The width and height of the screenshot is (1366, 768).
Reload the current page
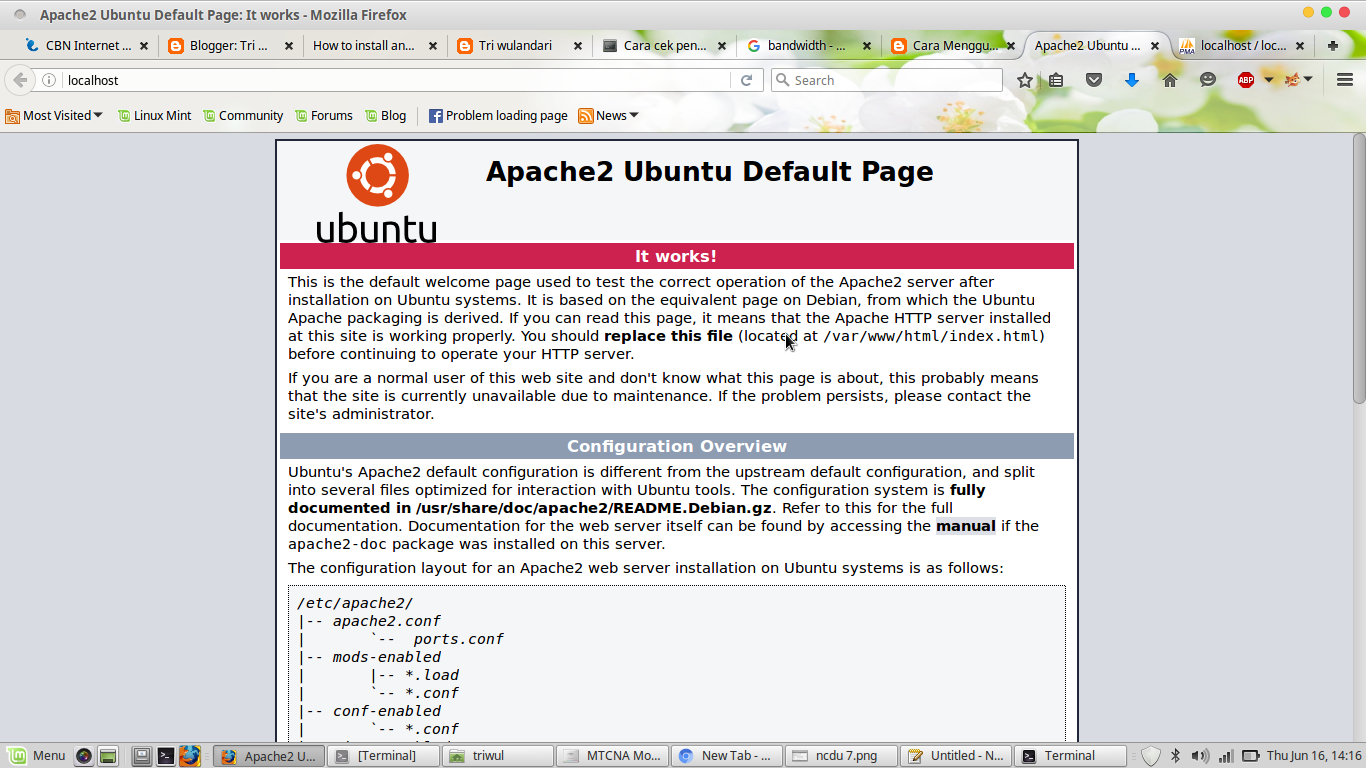click(x=746, y=80)
